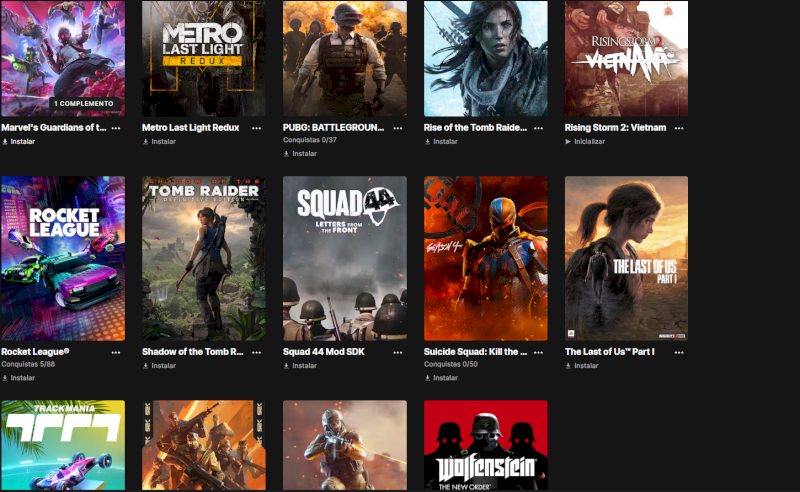Show options menu for Rise of the Tomb Raider
Viewport: 800px width, 492px height.
pos(538,128)
